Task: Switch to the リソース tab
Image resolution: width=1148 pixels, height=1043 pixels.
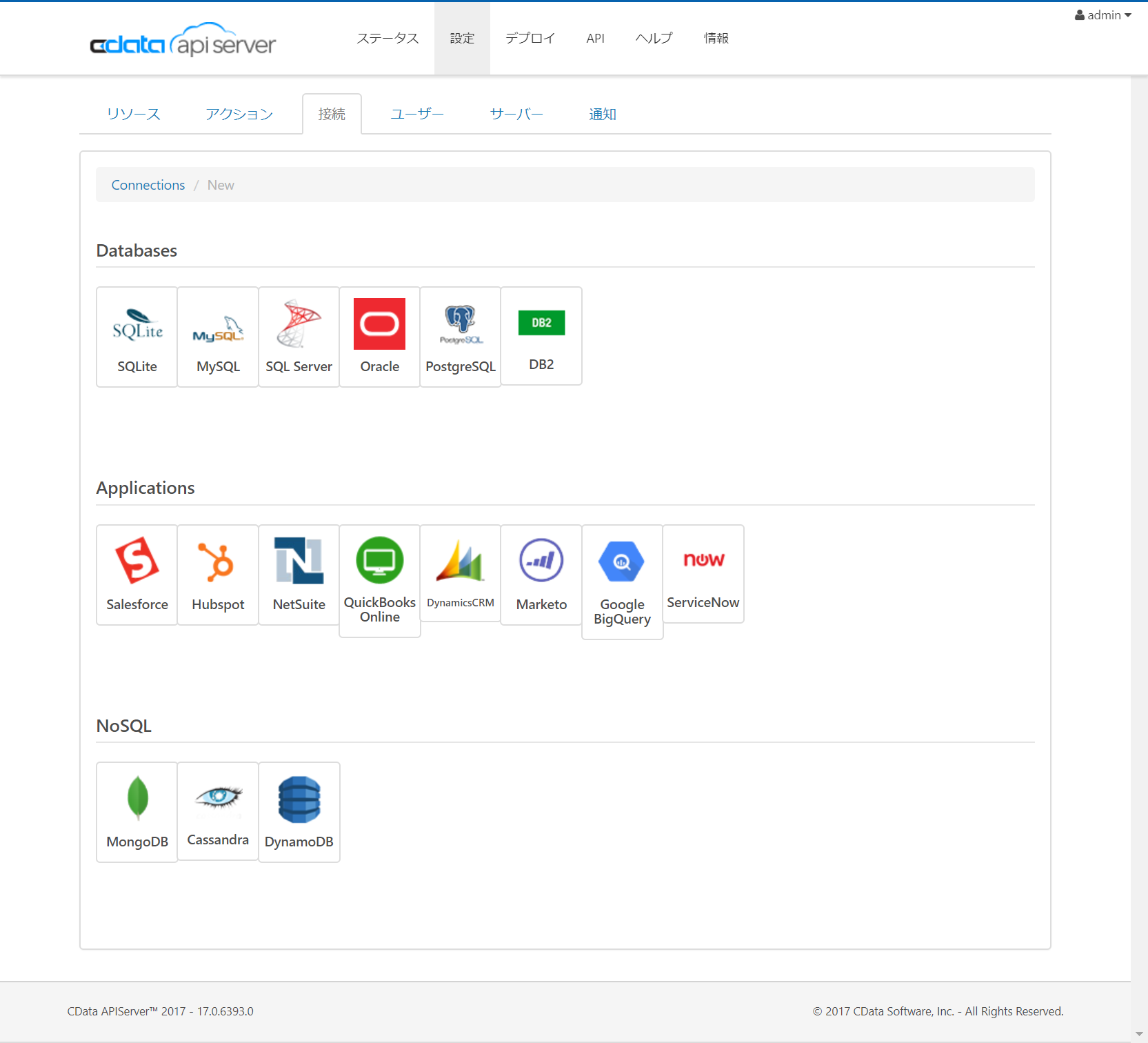Action: [x=134, y=114]
